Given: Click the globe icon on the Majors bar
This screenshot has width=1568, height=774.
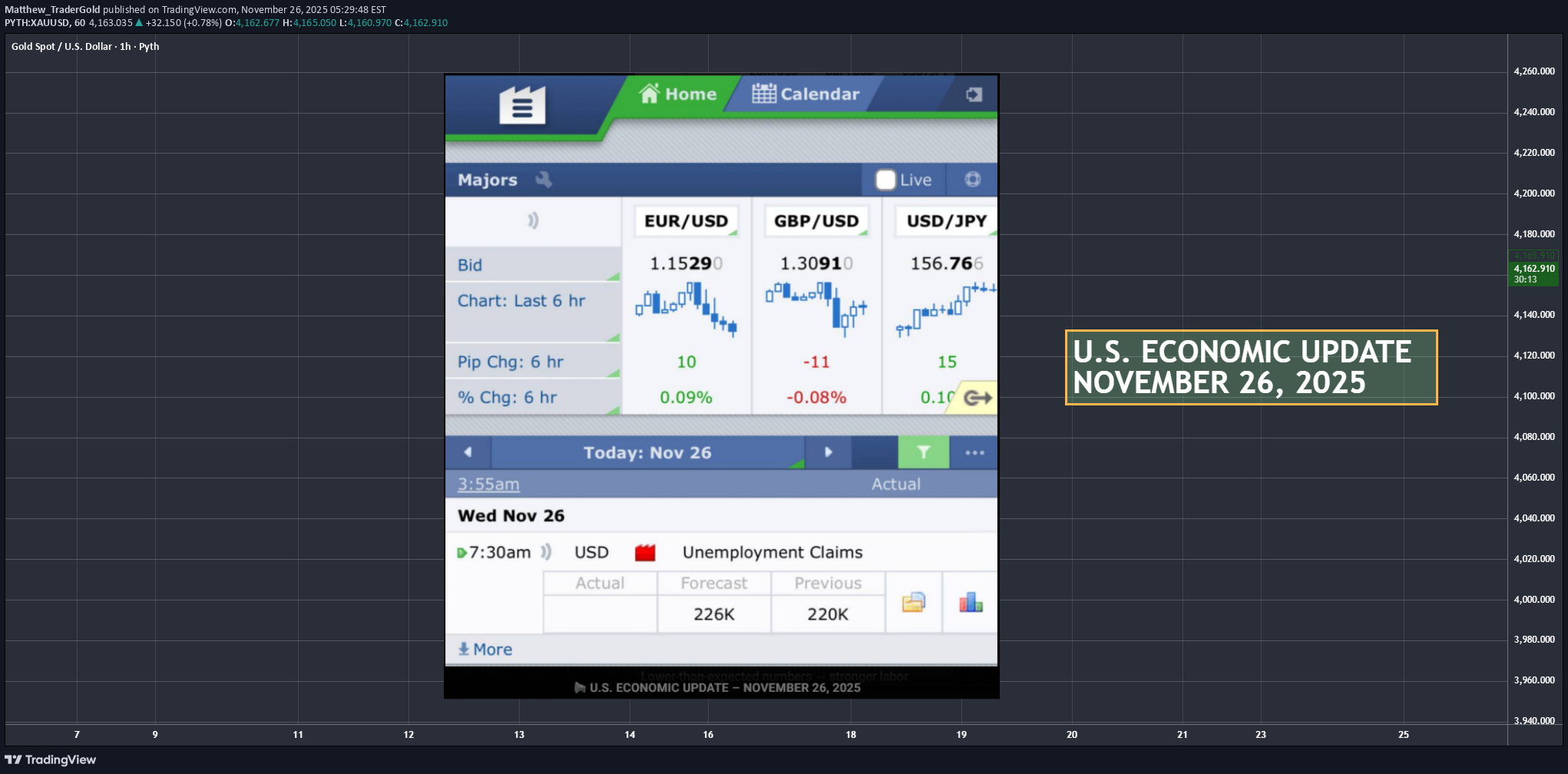Looking at the screenshot, I should pos(972,179).
